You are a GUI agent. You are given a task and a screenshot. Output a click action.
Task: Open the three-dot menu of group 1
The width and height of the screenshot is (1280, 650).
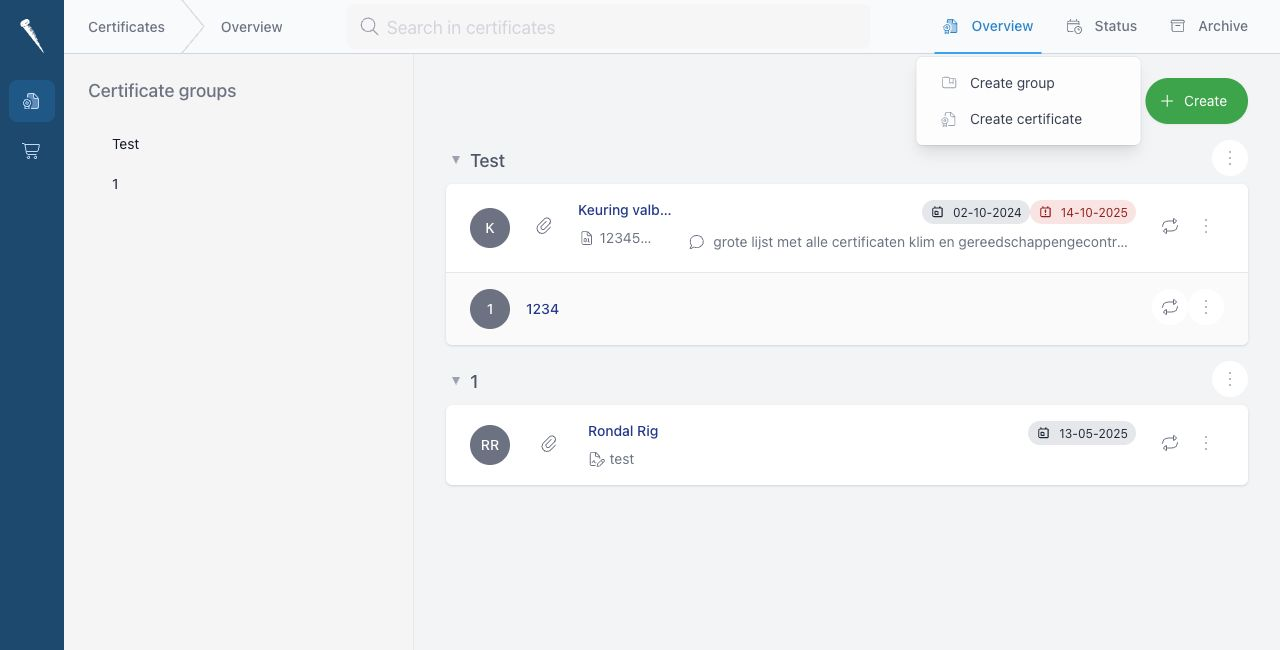point(1230,379)
